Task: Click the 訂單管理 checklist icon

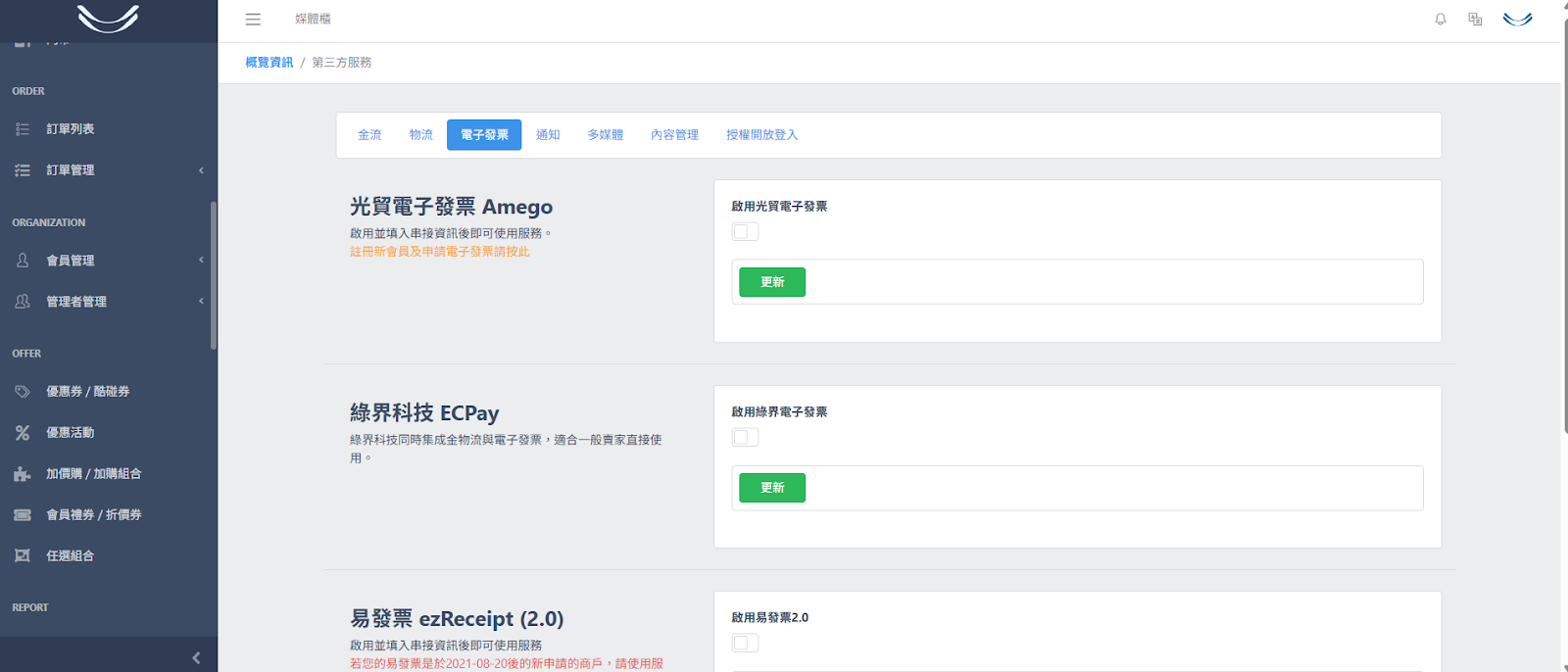Action: pos(23,170)
